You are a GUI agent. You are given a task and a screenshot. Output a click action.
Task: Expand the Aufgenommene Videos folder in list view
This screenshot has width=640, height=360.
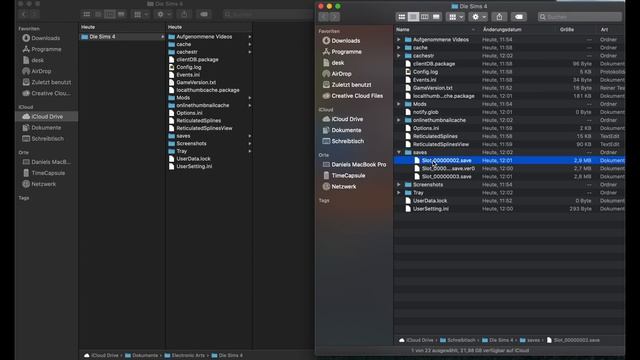[399, 40]
